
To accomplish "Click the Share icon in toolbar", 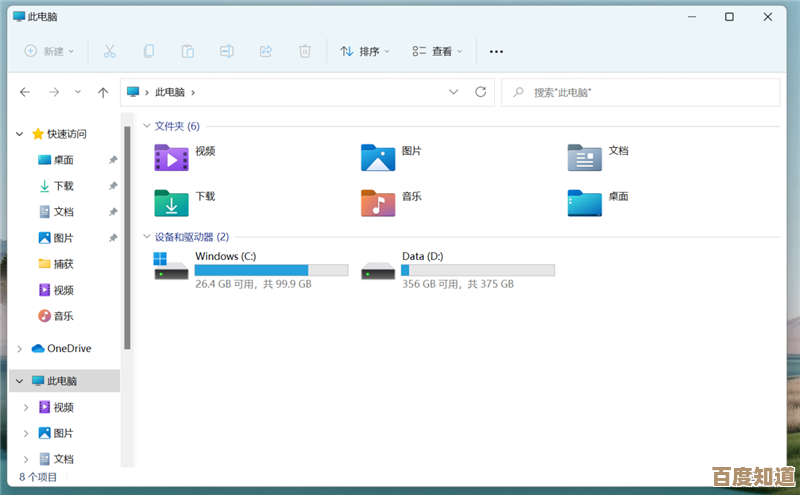I will click(266, 51).
